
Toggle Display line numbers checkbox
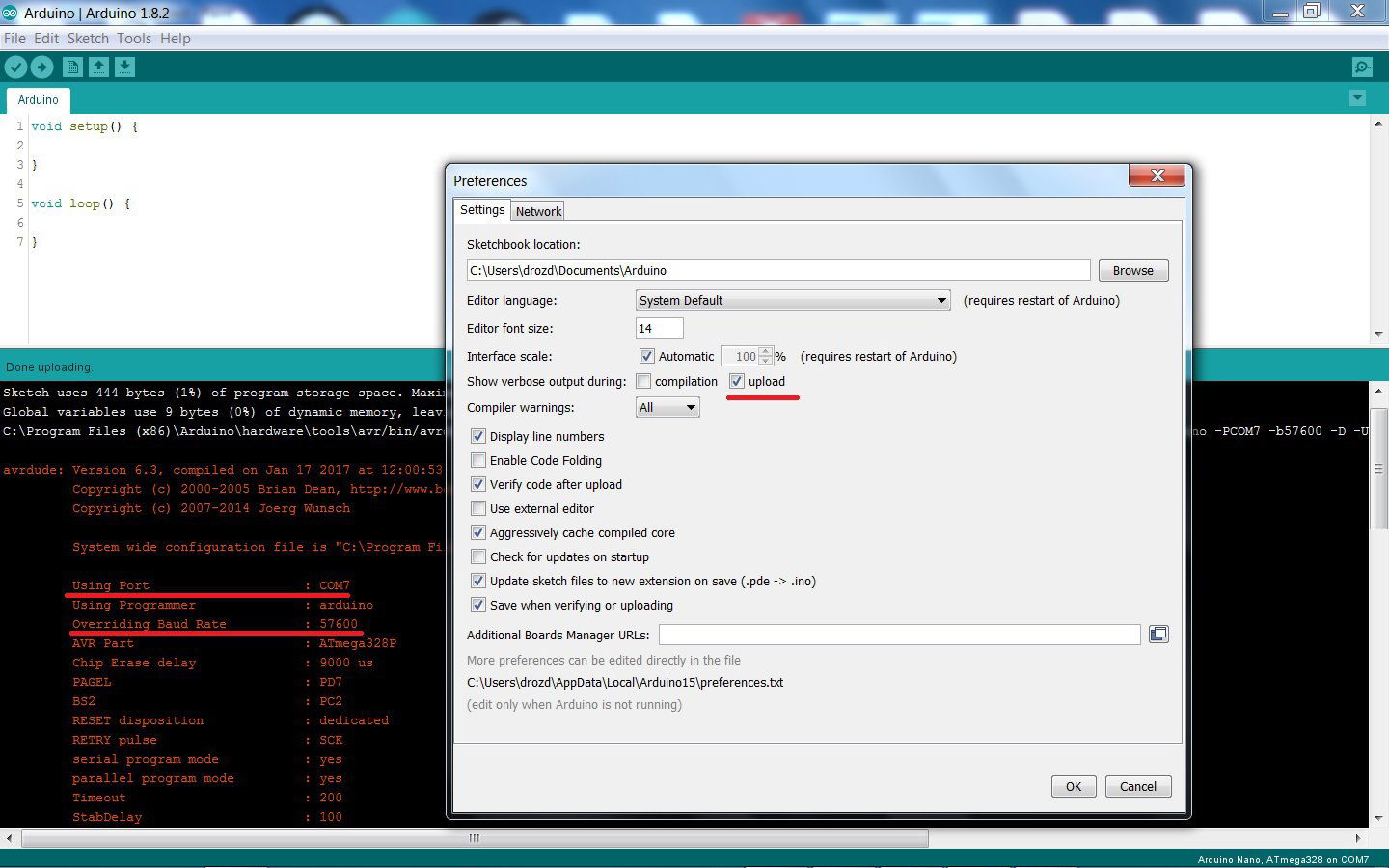point(477,436)
